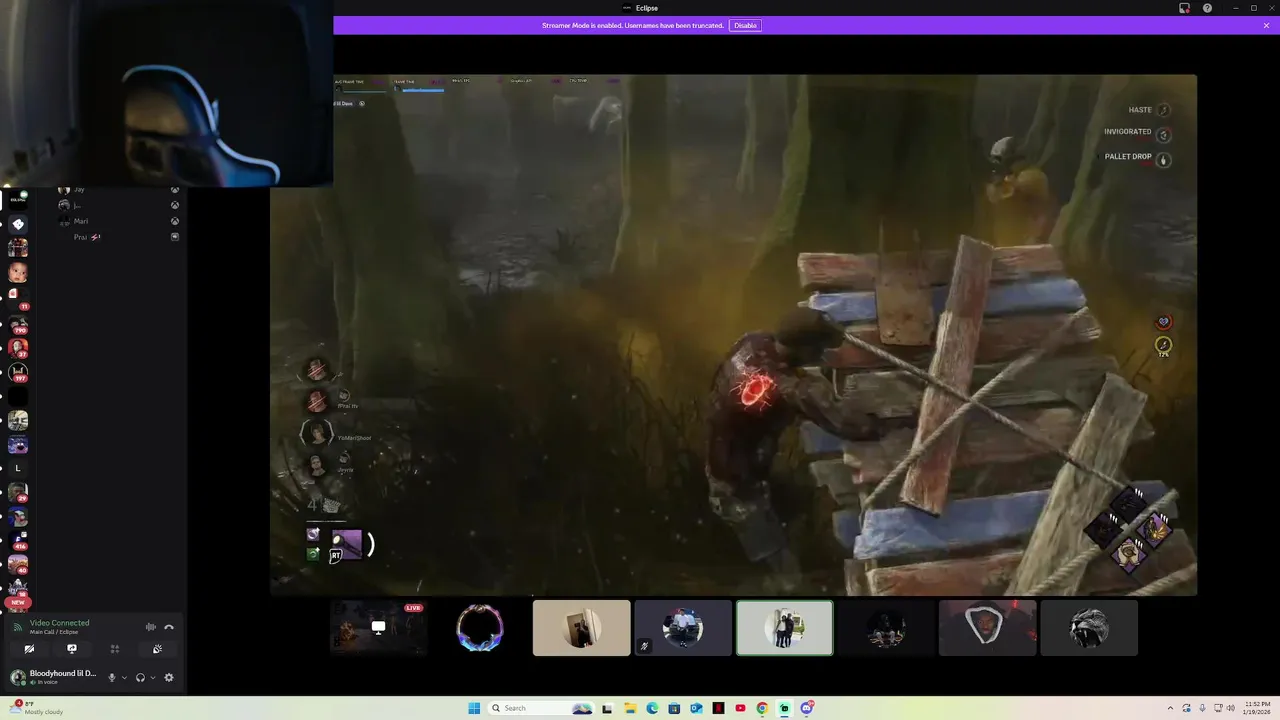This screenshot has height=720, width=1280.
Task: Disconnect from the voice call
Action: pos(169,627)
